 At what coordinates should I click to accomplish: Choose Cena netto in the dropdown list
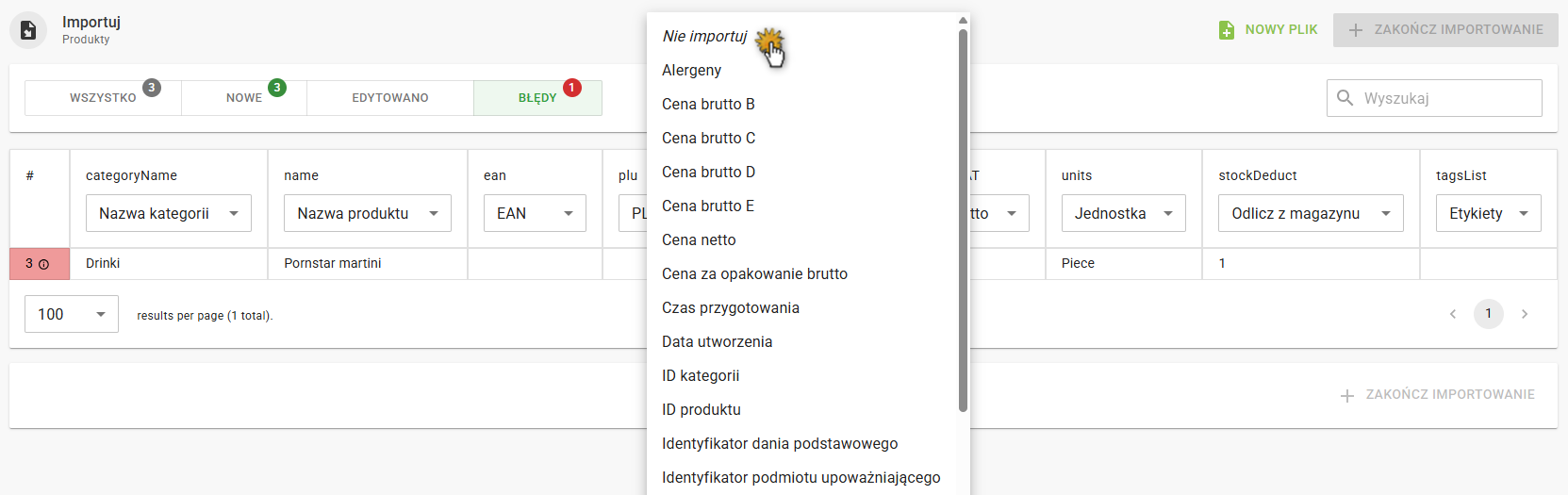pyautogui.click(x=699, y=240)
